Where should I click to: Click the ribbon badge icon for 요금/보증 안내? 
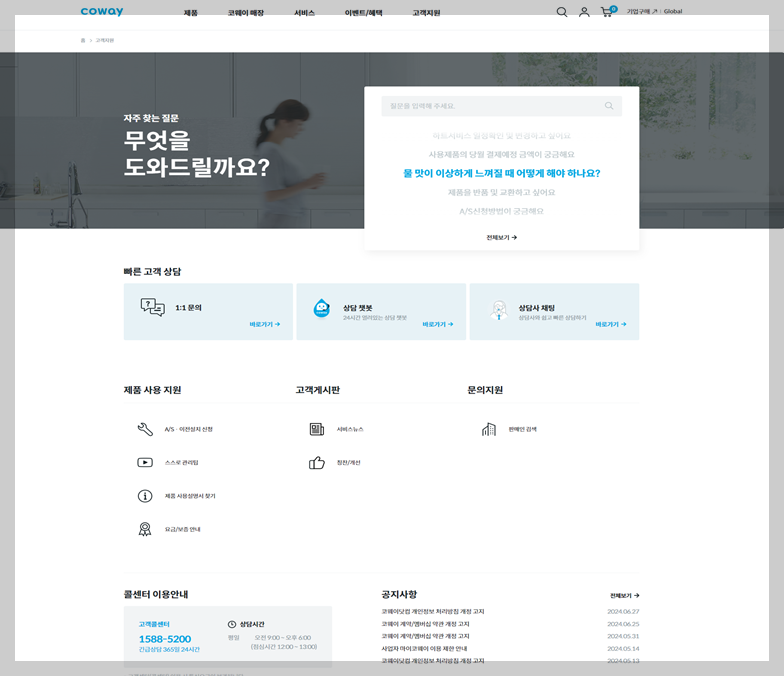(x=145, y=529)
